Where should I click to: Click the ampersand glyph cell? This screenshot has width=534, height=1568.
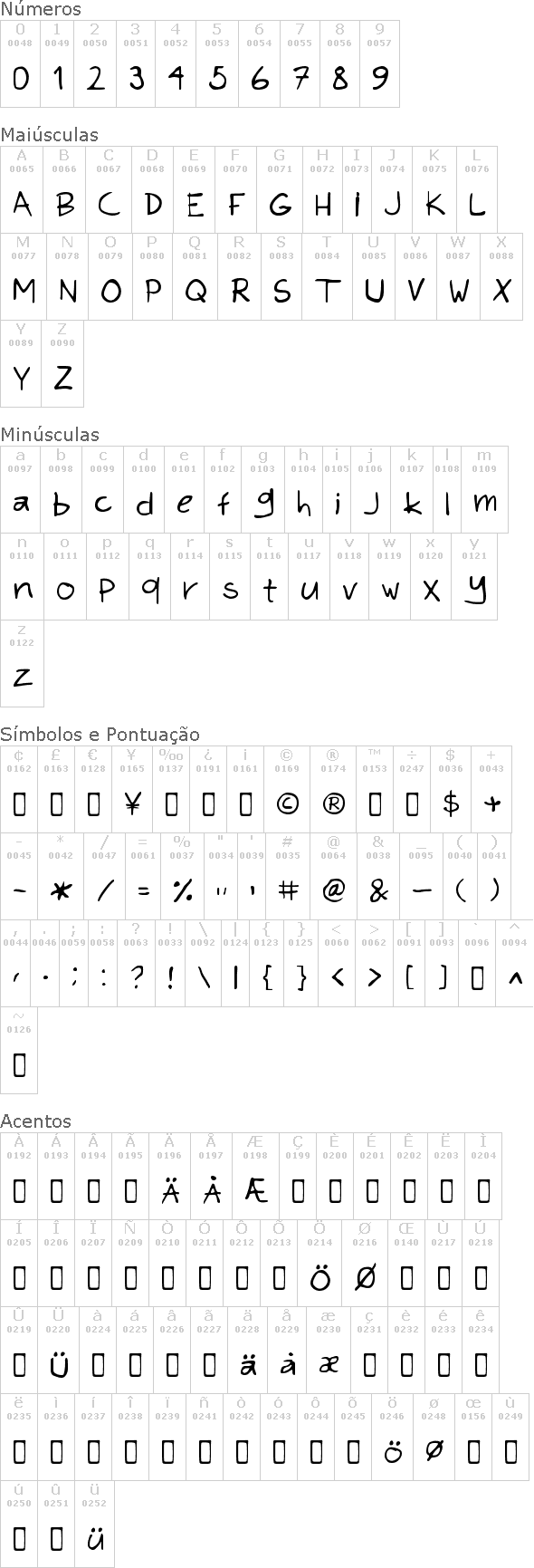(x=378, y=877)
